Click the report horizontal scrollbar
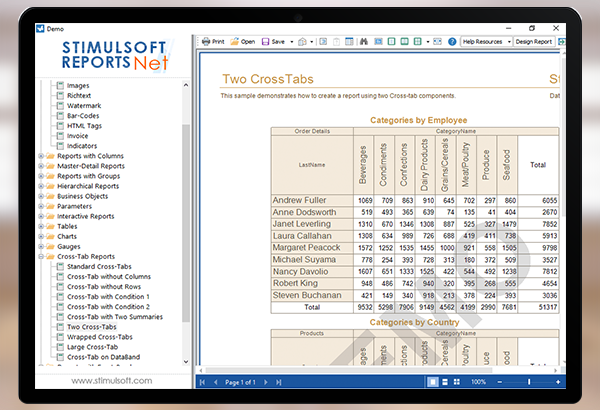This screenshot has height=410, width=600. point(348,370)
